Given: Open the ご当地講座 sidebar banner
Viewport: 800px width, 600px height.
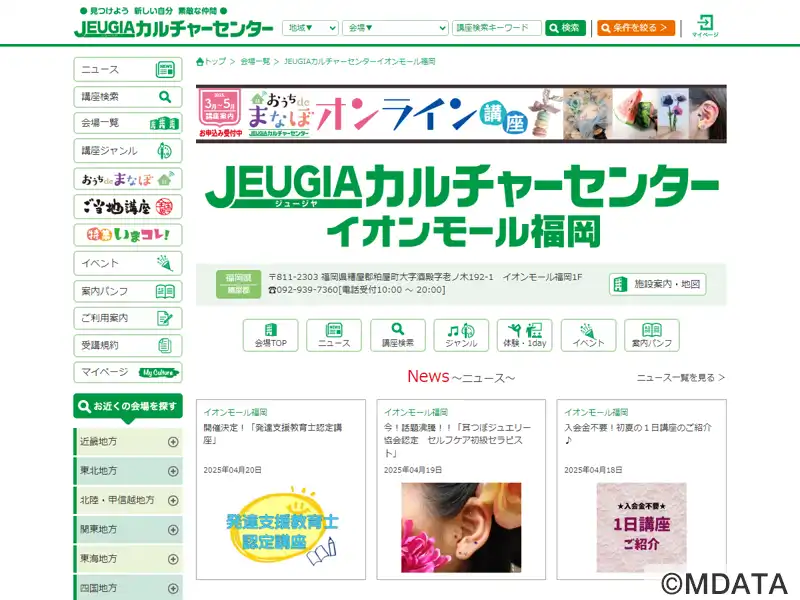Looking at the screenshot, I should tap(128, 207).
